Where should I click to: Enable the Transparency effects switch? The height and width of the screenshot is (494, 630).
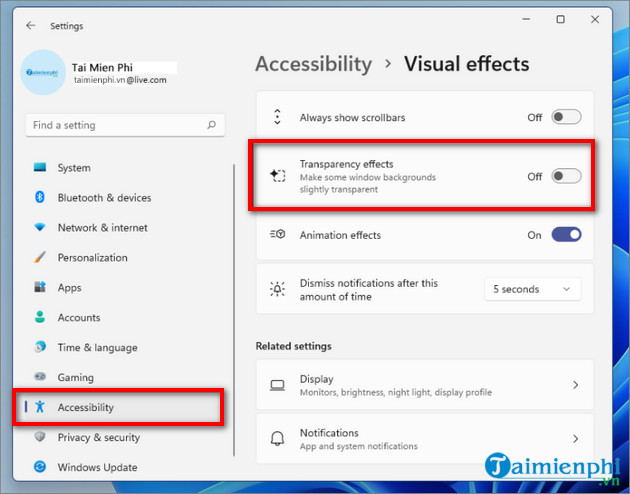point(566,176)
